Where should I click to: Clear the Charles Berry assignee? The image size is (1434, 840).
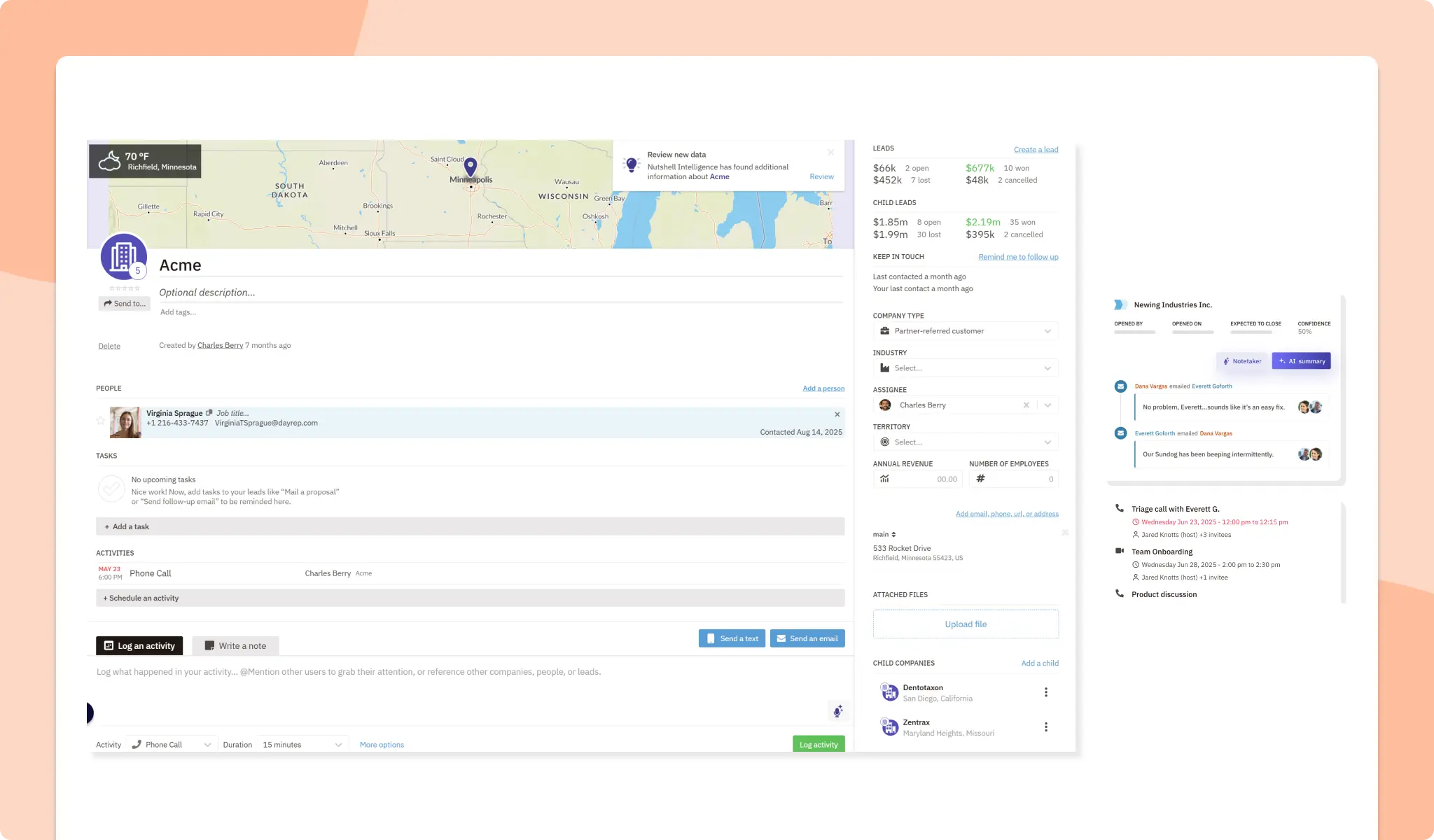click(1026, 405)
